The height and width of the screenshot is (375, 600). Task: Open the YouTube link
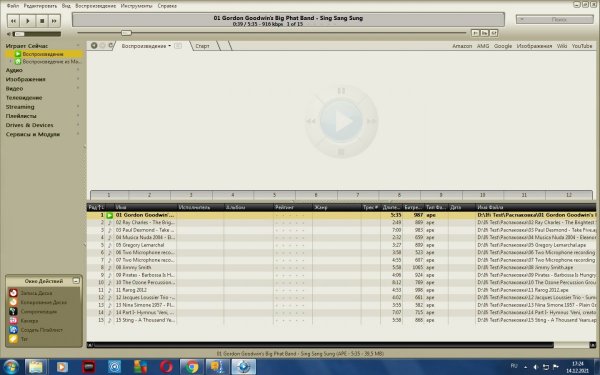pyautogui.click(x=582, y=46)
